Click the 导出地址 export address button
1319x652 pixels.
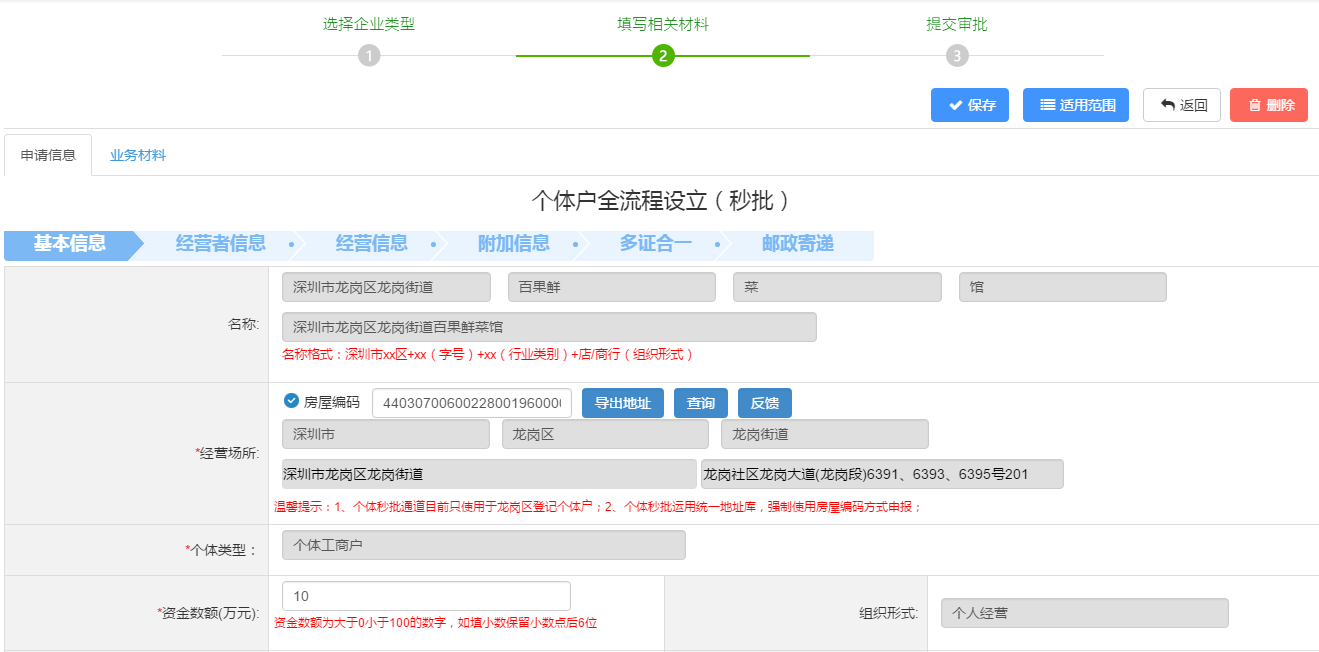(x=622, y=403)
